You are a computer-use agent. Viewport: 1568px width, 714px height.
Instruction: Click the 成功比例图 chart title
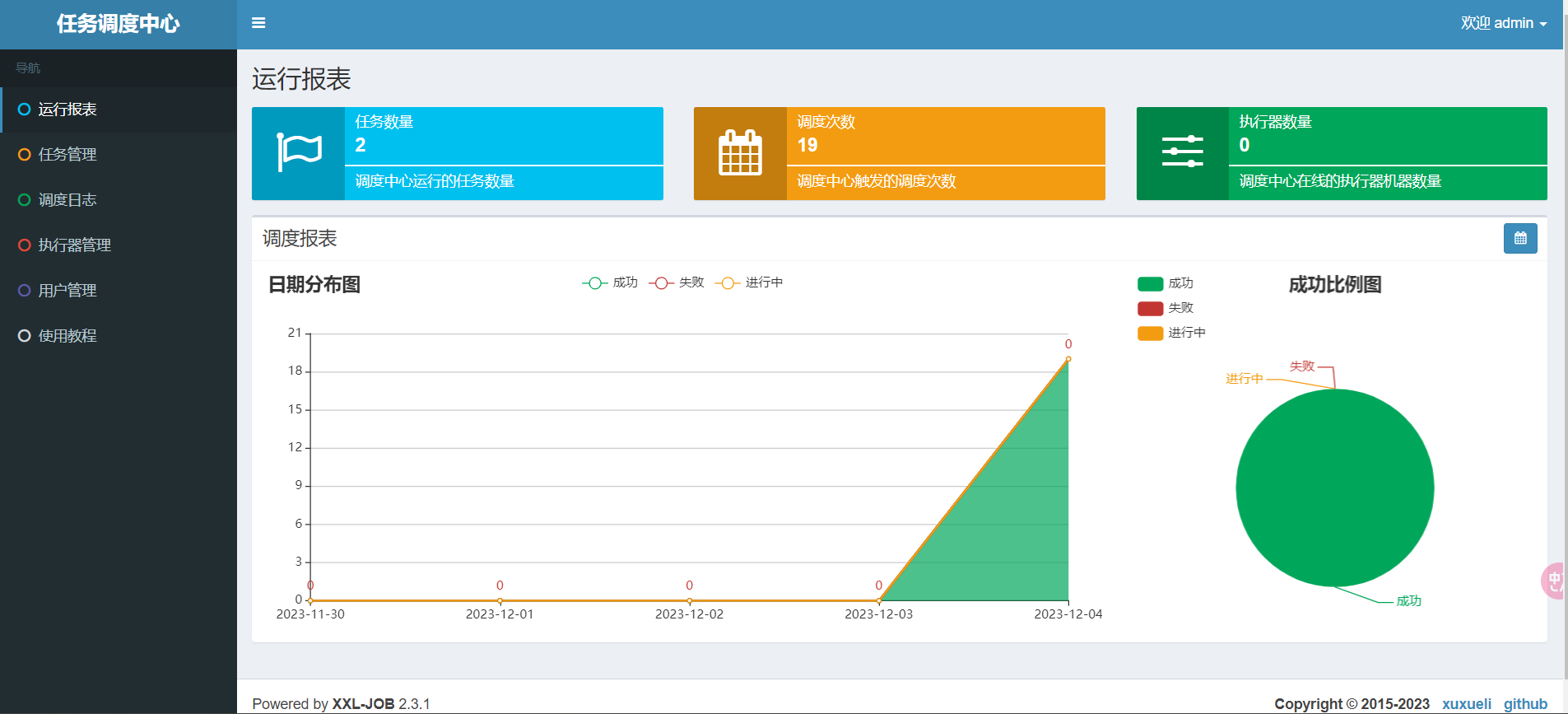point(1335,285)
